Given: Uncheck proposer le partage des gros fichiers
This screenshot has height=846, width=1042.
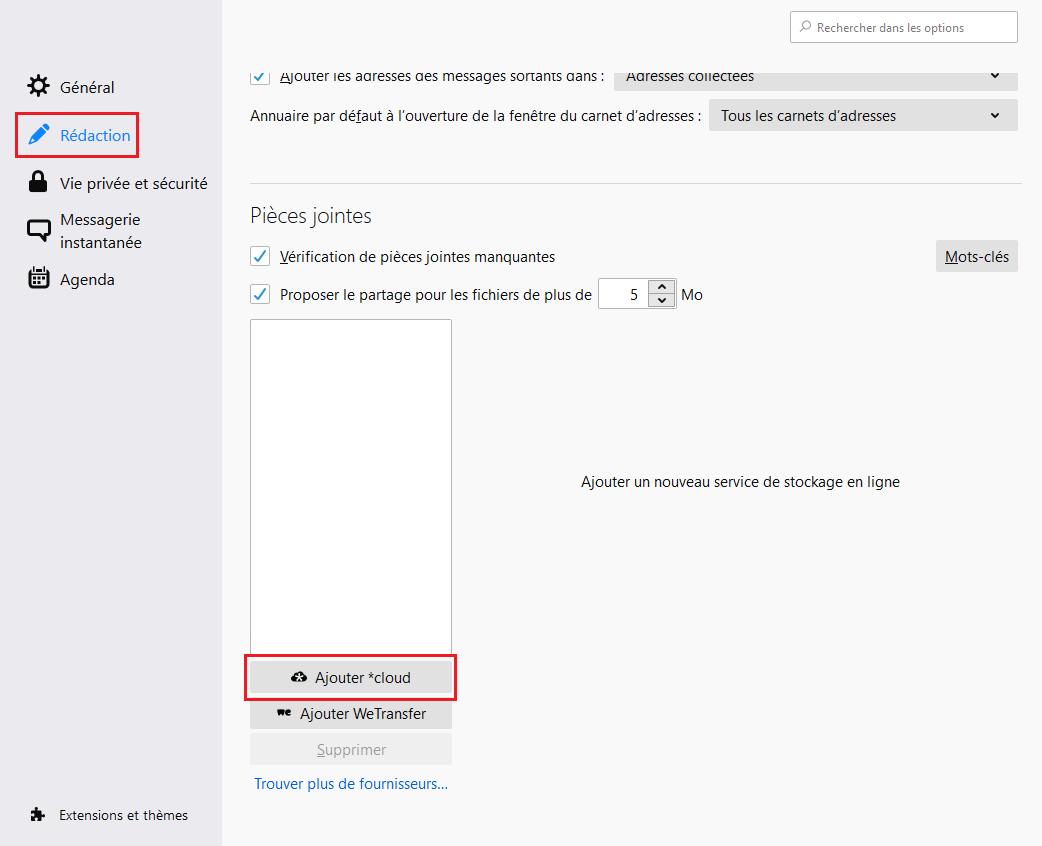Looking at the screenshot, I should (x=260, y=294).
